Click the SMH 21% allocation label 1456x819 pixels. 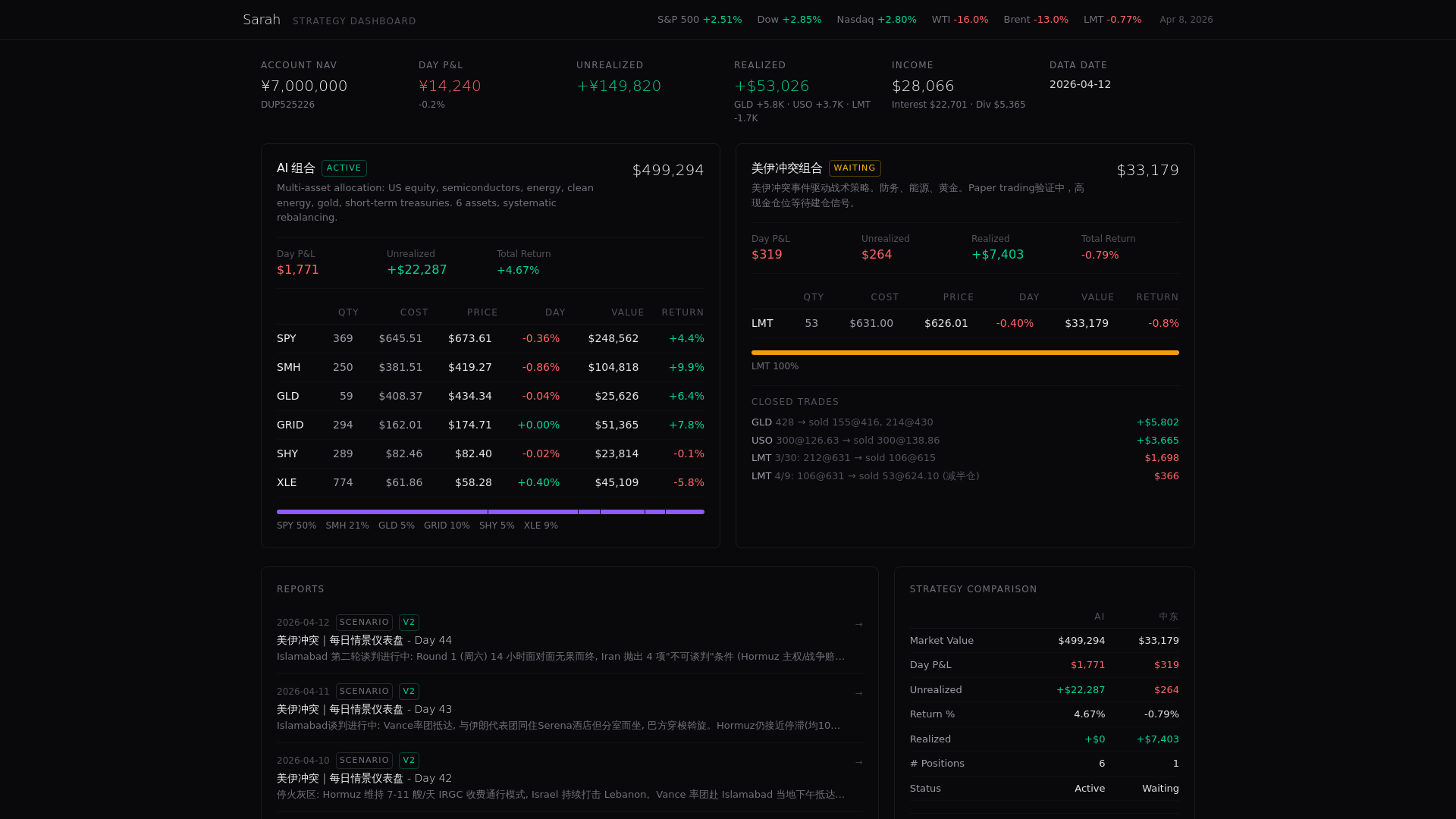(x=347, y=526)
